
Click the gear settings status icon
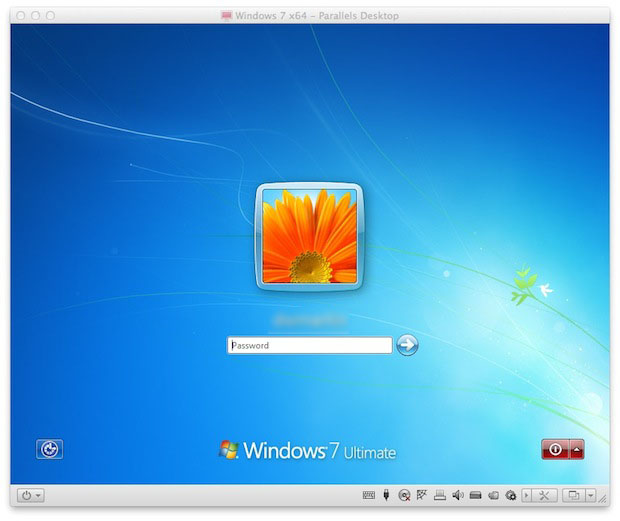[510, 495]
